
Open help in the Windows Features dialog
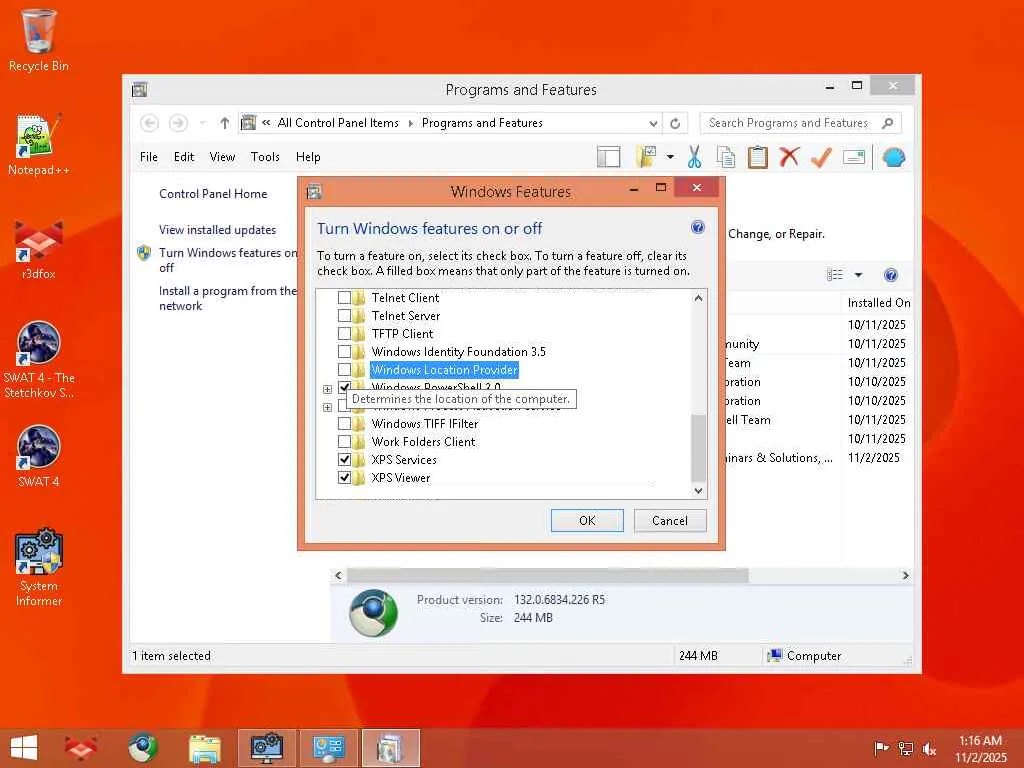tap(697, 227)
